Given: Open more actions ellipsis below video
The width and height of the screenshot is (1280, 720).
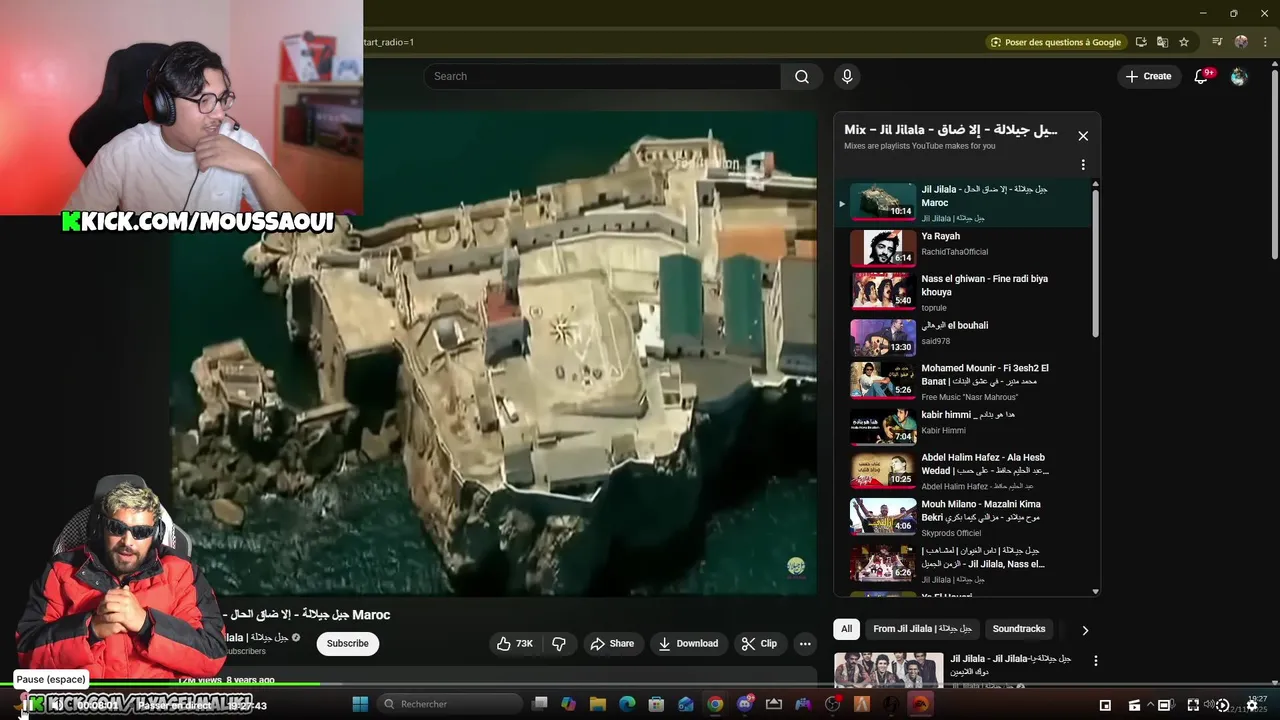Looking at the screenshot, I should pyautogui.click(x=805, y=644).
